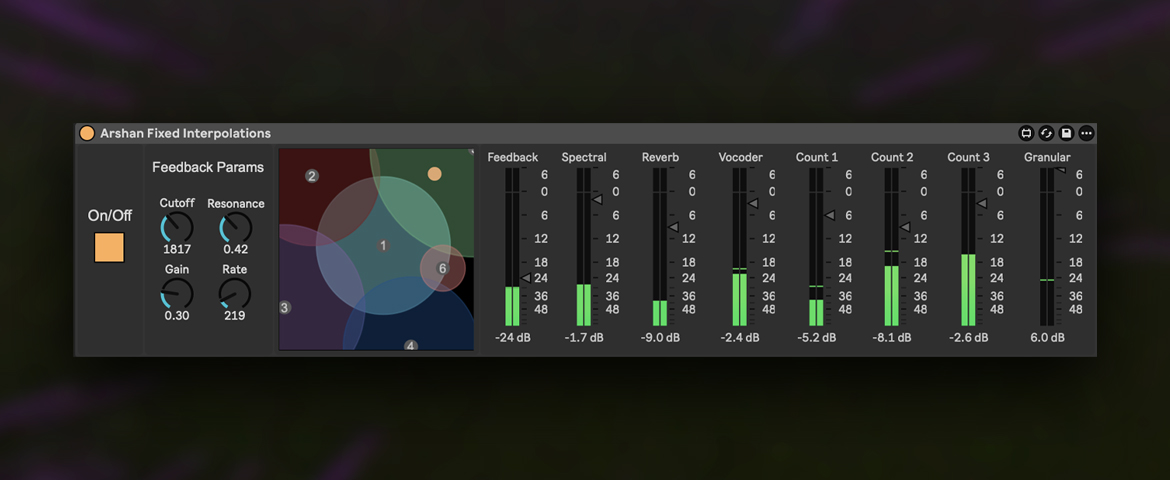Select interpolation node 4 in XY pad
1170x480 pixels.
point(410,346)
